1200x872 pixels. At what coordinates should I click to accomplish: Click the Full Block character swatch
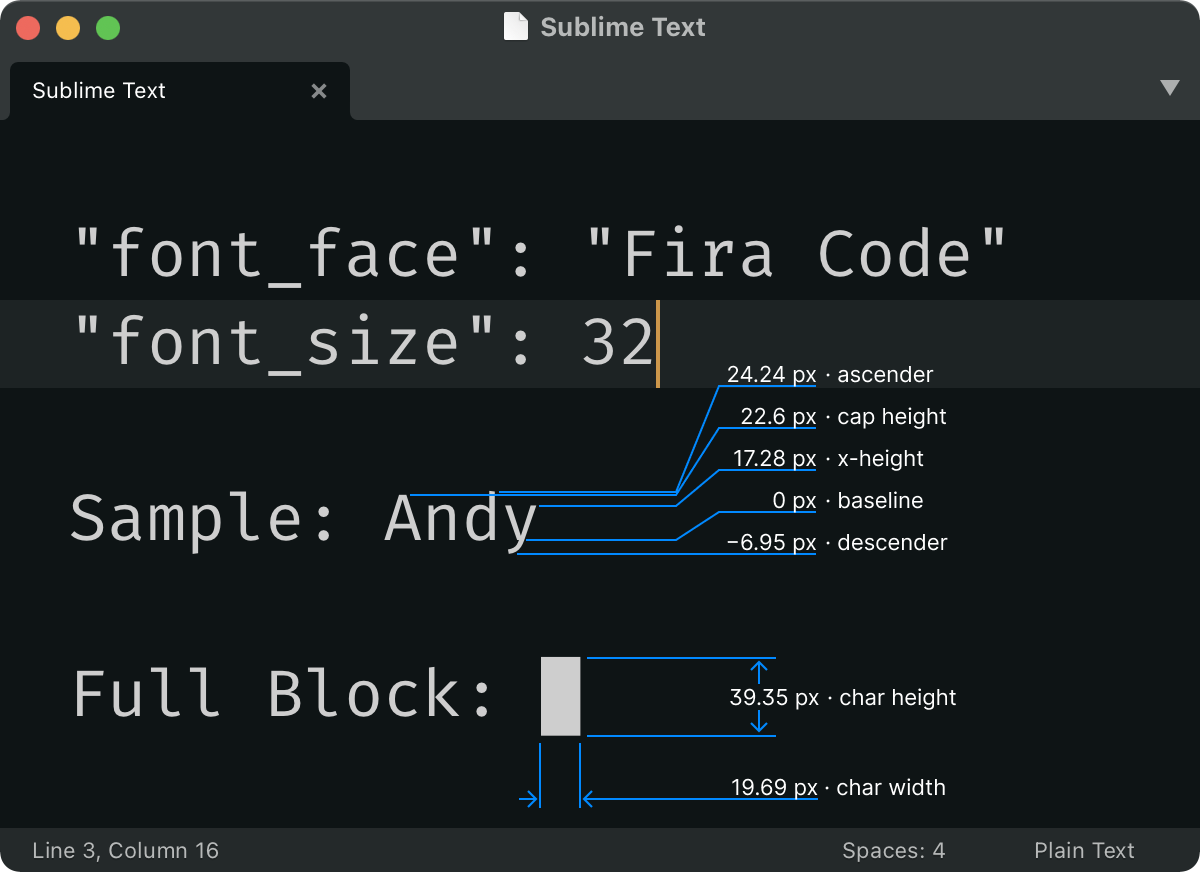(560, 696)
